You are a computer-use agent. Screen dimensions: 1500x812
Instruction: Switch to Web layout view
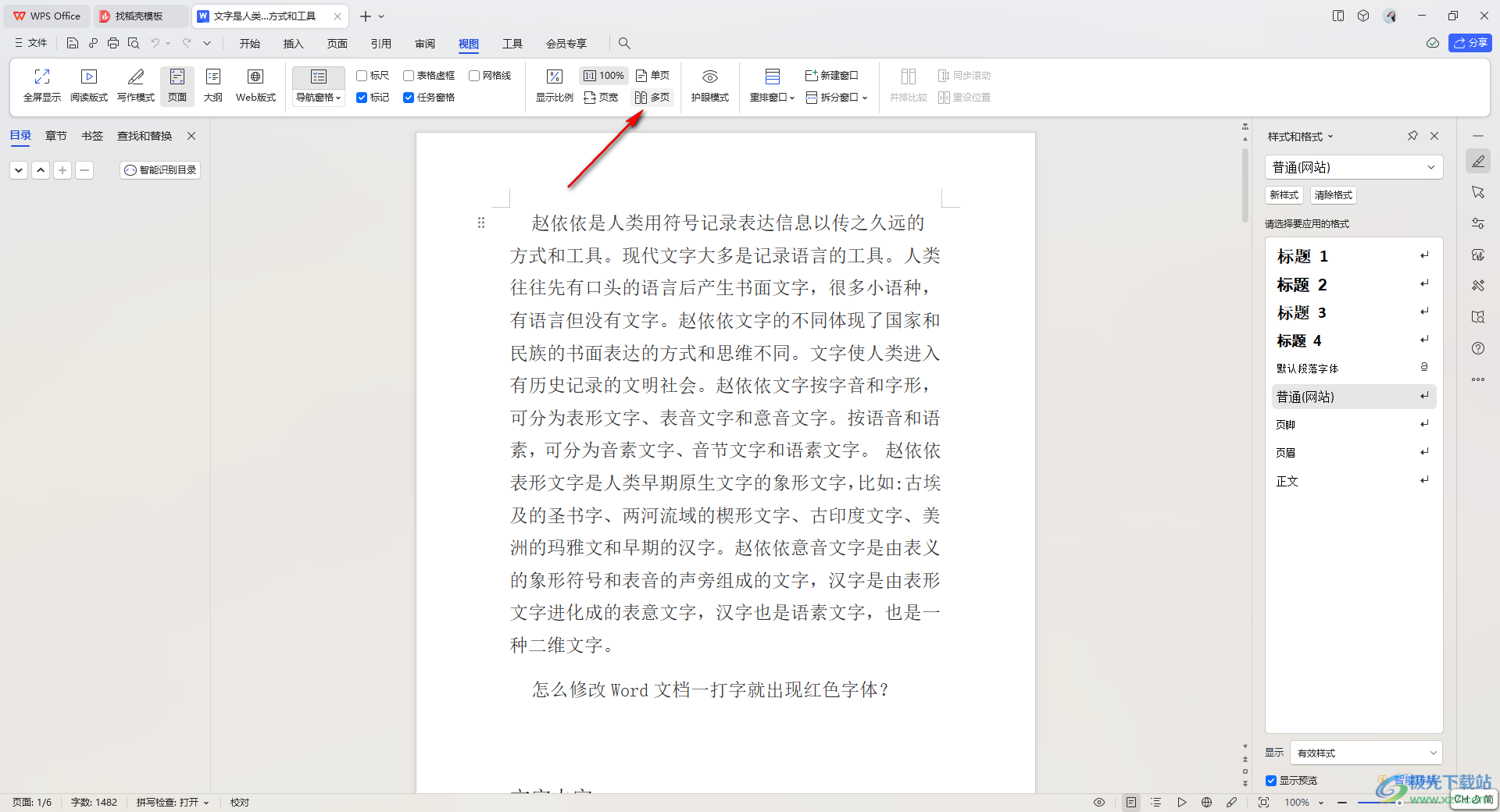click(x=255, y=85)
